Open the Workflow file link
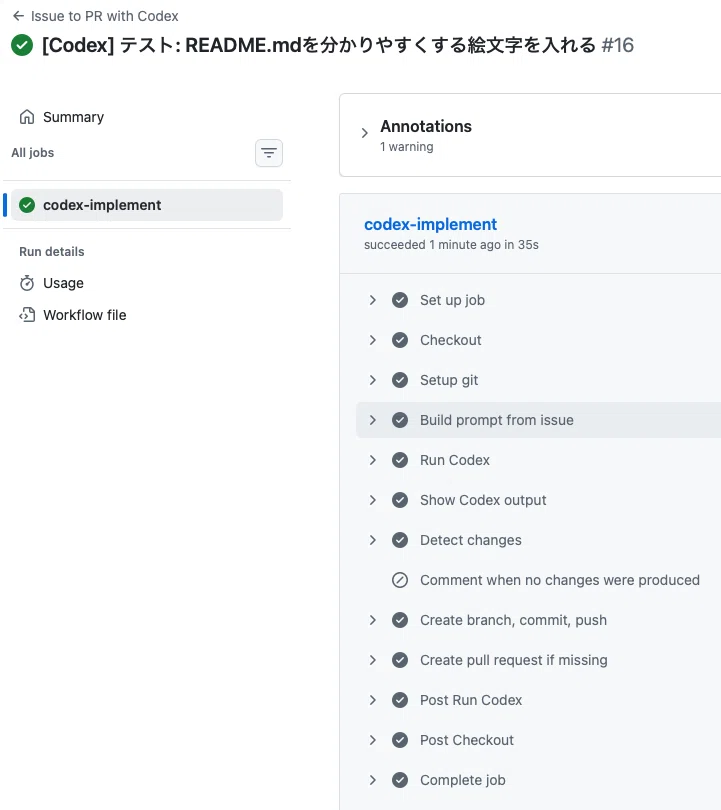 (85, 315)
